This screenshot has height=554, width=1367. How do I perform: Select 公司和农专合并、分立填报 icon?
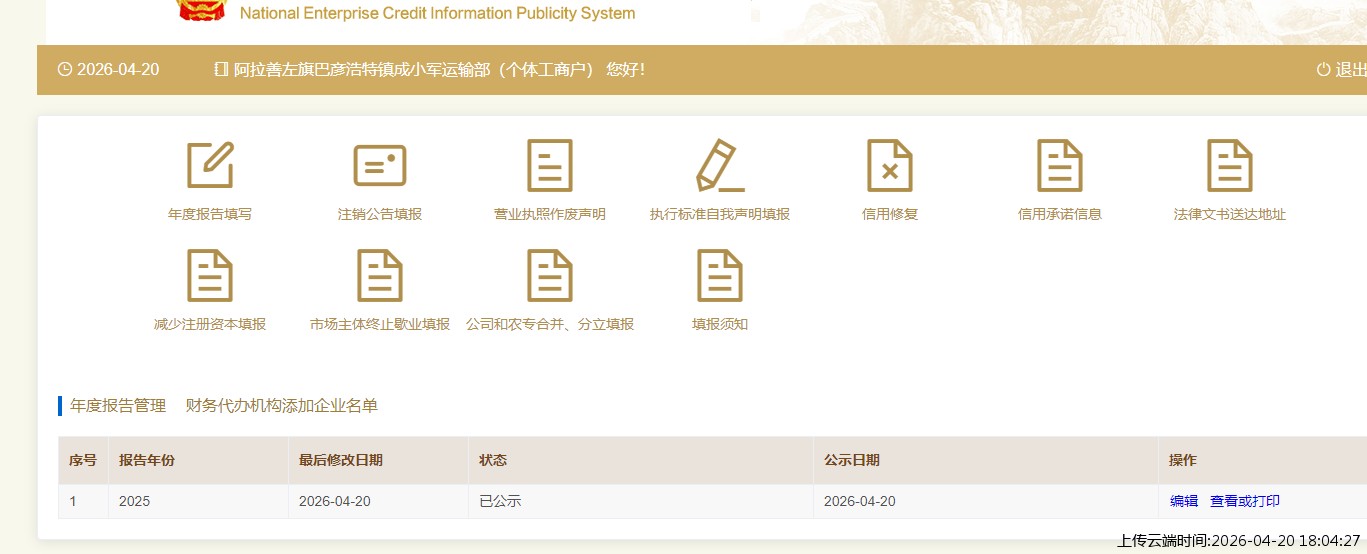pyautogui.click(x=550, y=275)
